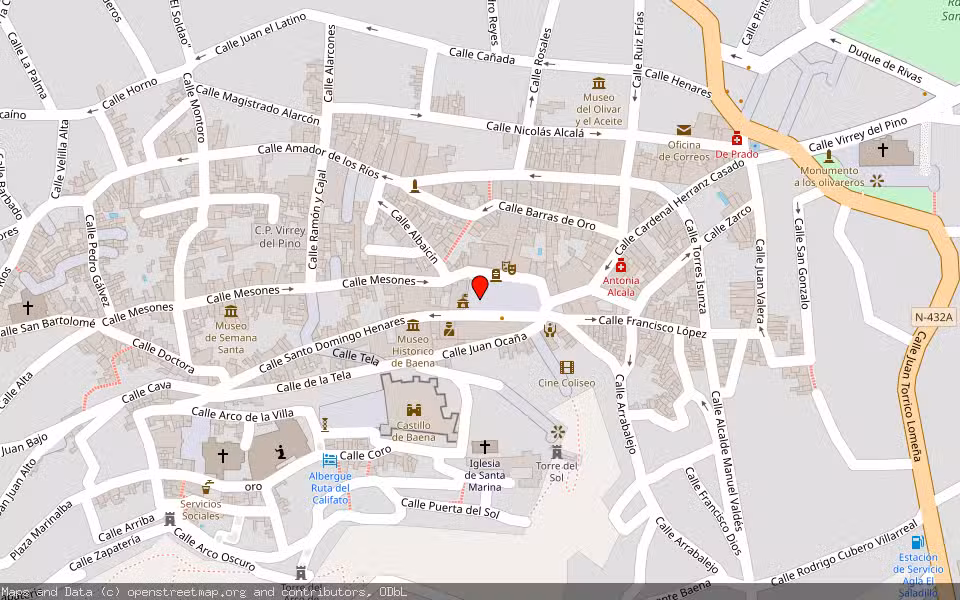Click the church cross on Calle Virrey del Pino
960x600 pixels.
pos(882,150)
